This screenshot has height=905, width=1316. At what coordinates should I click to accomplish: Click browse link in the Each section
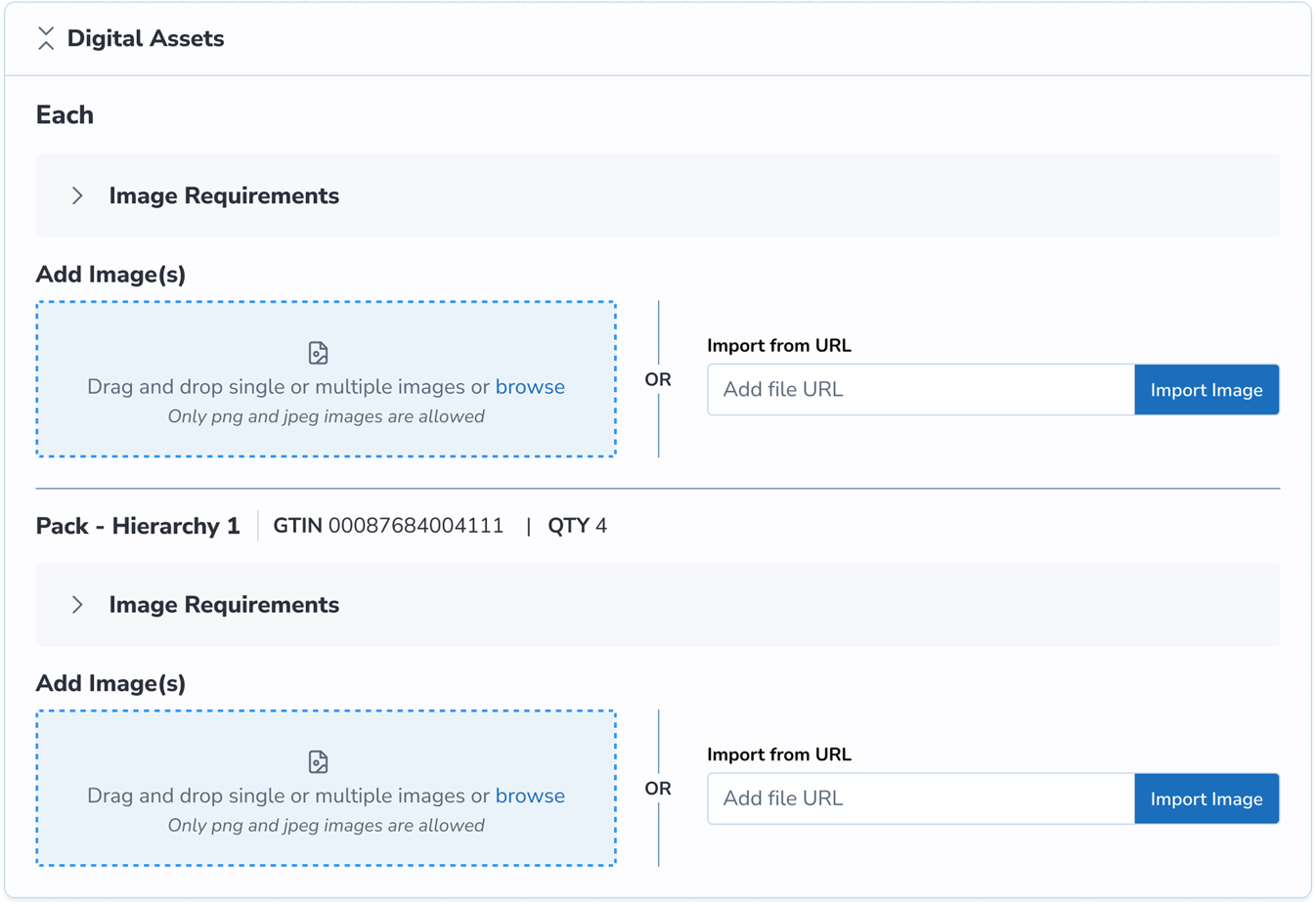tap(530, 387)
